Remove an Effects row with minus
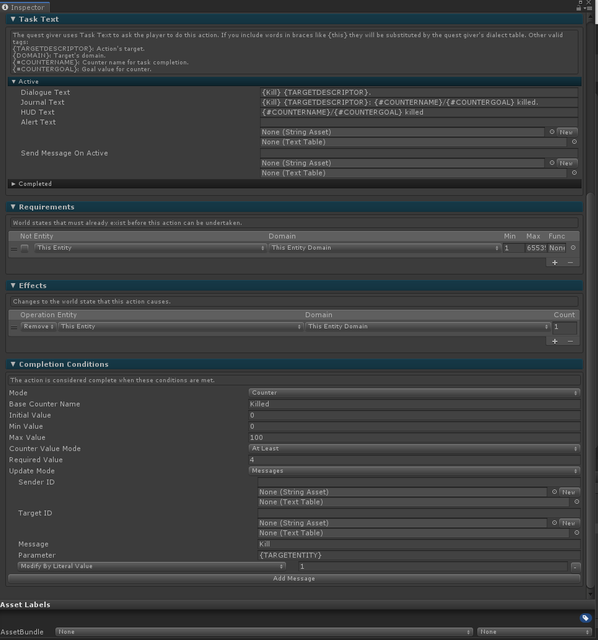The image size is (598, 640). 570,341
